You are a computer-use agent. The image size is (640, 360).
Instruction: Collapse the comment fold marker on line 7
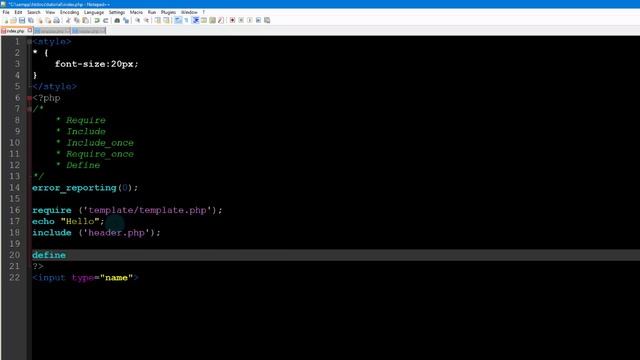click(29, 109)
